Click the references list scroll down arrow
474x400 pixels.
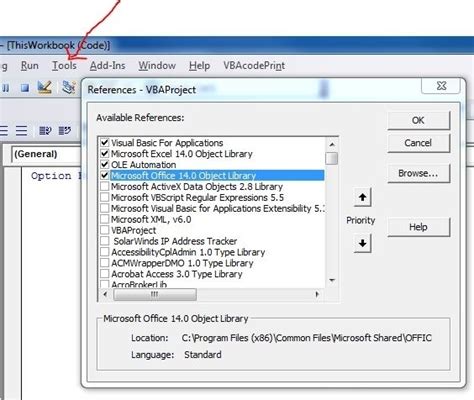point(332,280)
